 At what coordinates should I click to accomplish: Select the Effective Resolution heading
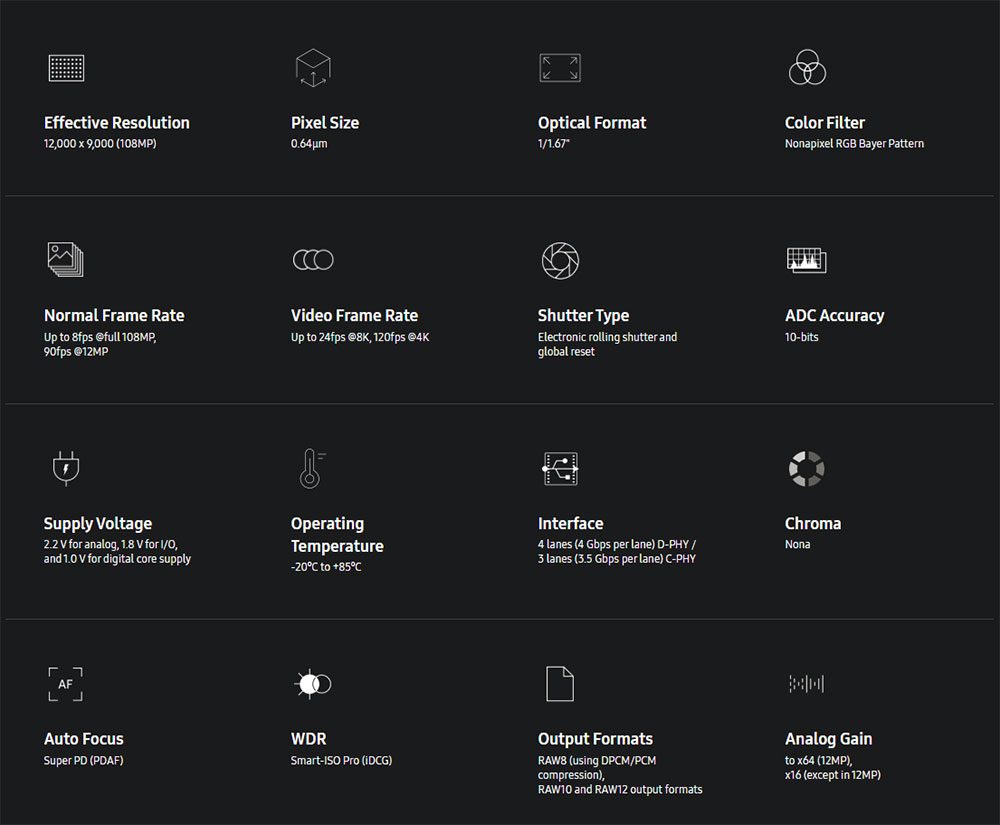tap(117, 123)
